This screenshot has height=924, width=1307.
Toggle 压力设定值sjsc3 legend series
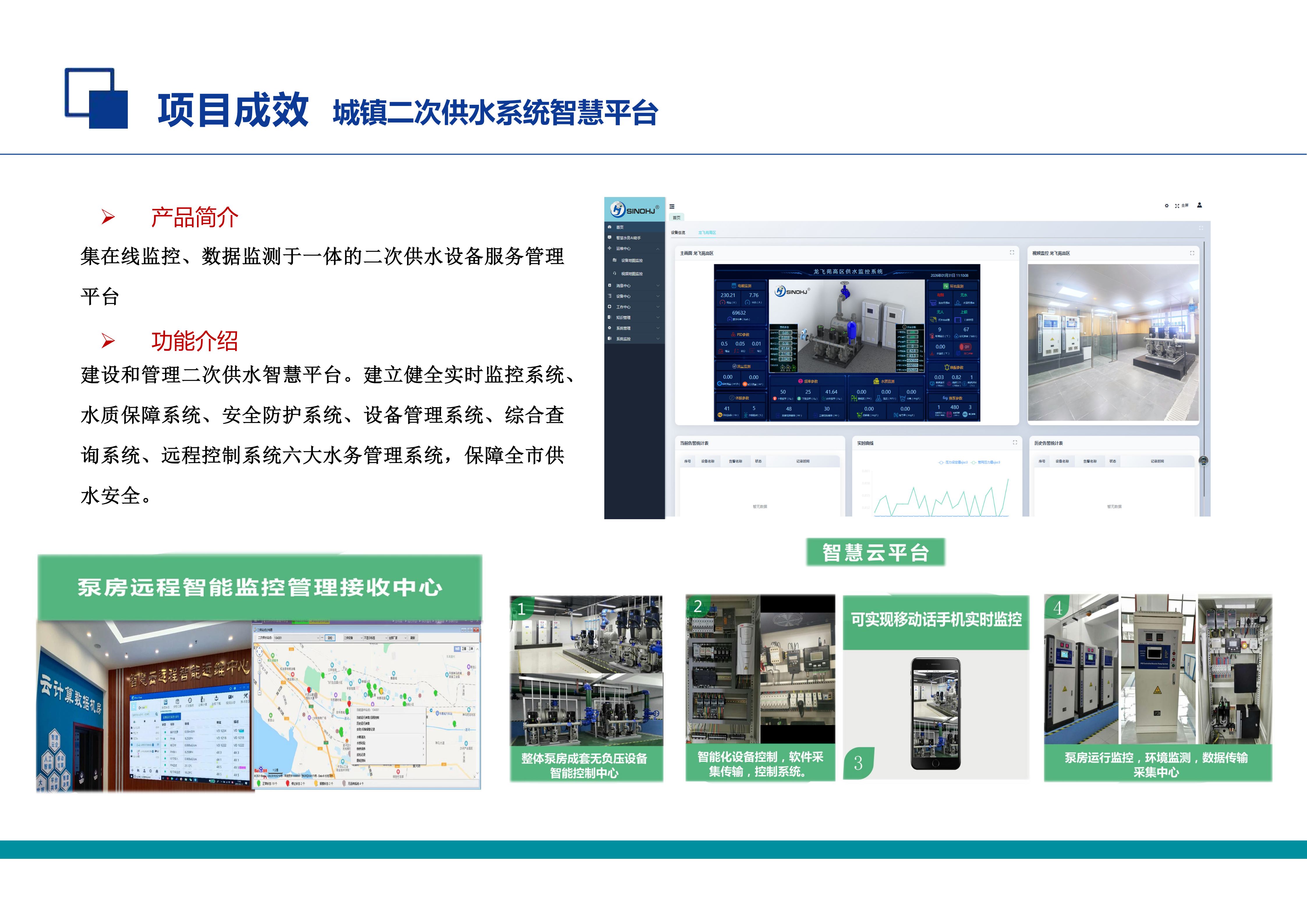[x=953, y=462]
